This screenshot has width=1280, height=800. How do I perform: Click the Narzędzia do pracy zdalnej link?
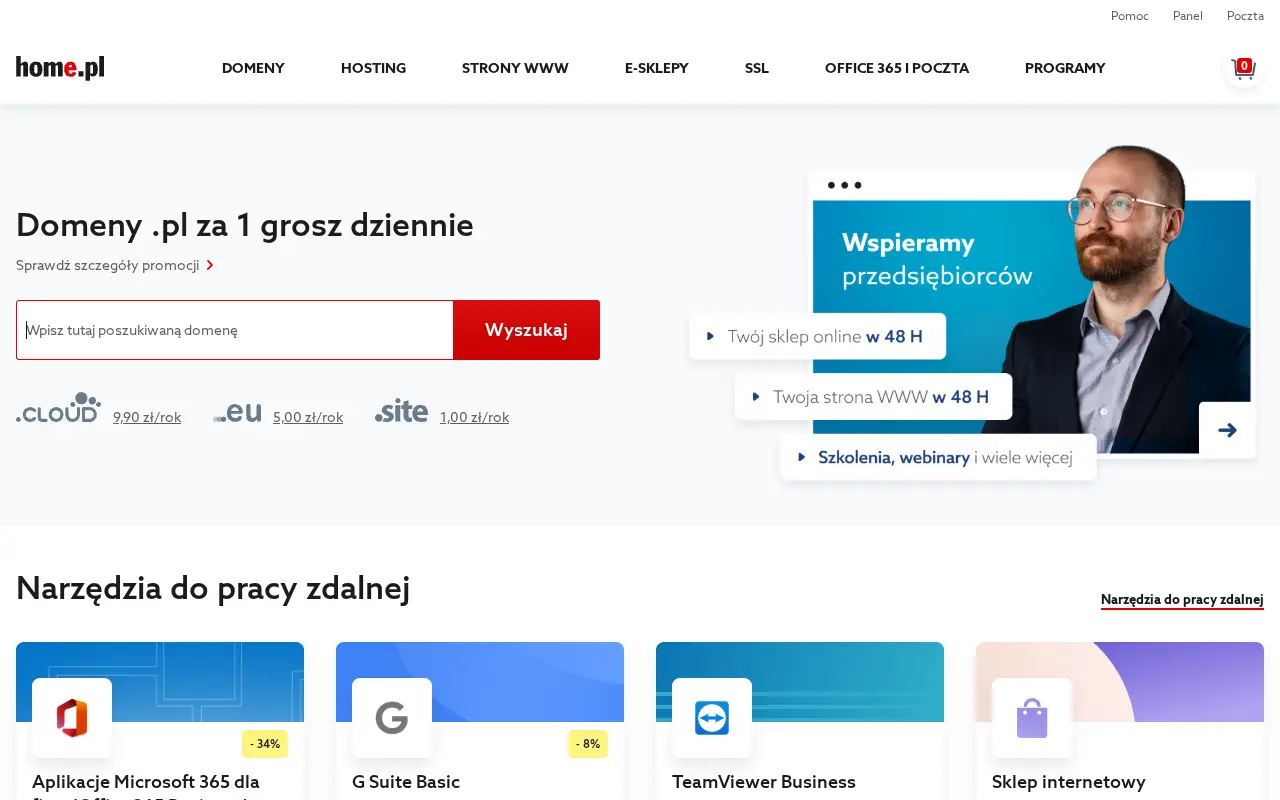(1182, 600)
